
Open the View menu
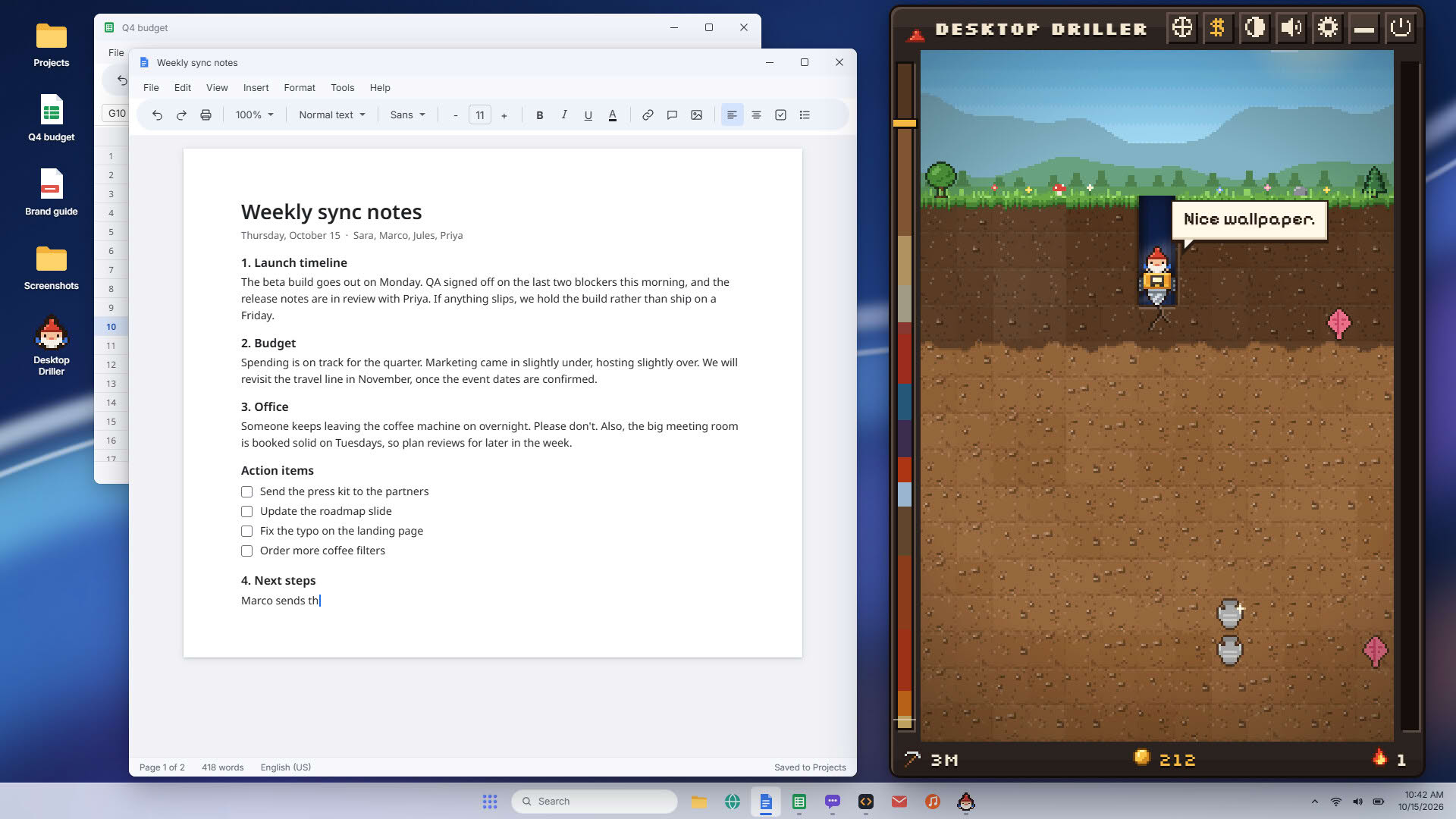coord(217,88)
